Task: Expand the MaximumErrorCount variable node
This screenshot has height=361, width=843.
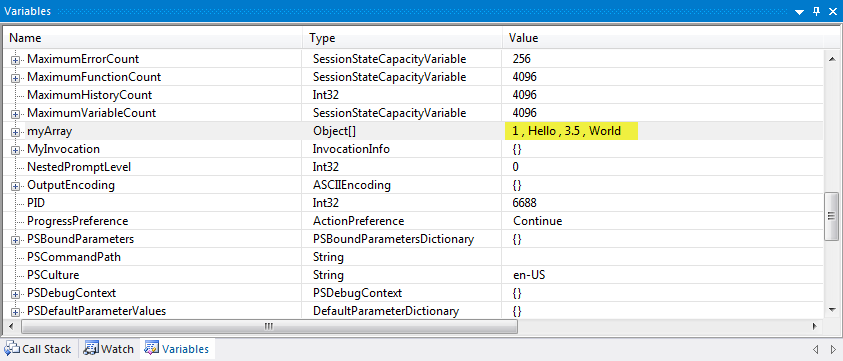Action: point(16,60)
